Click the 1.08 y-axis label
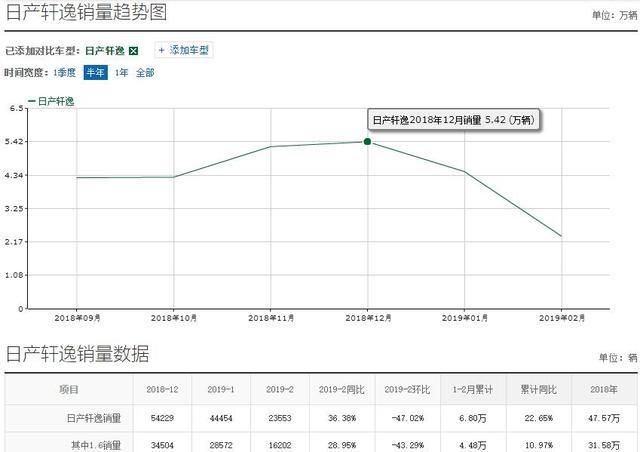Screen dimensions: 640x452 click(x=14, y=275)
